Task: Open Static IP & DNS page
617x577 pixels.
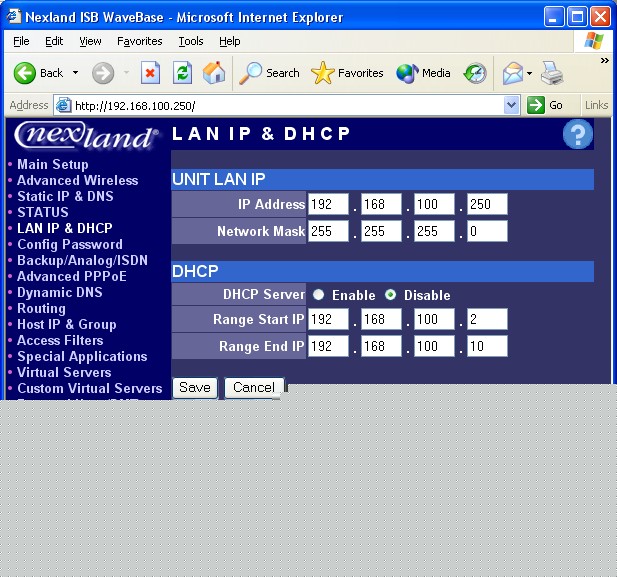Action: click(65, 196)
